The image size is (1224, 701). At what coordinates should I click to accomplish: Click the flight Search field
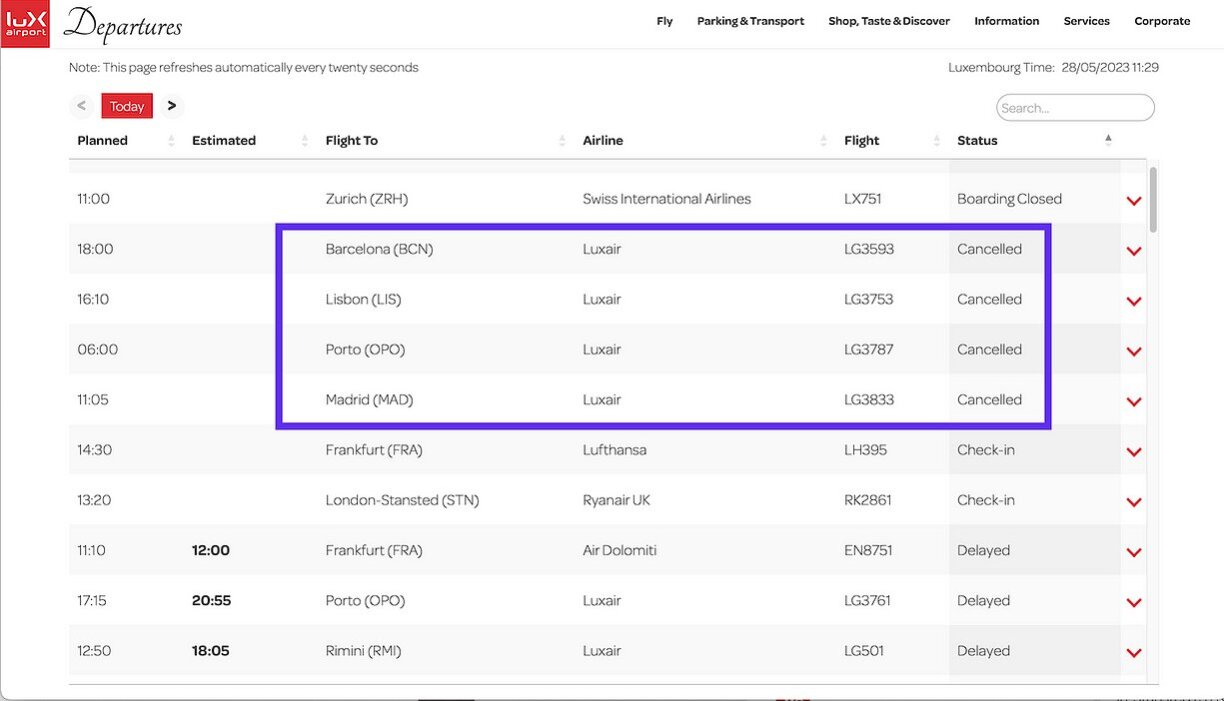[1075, 108]
